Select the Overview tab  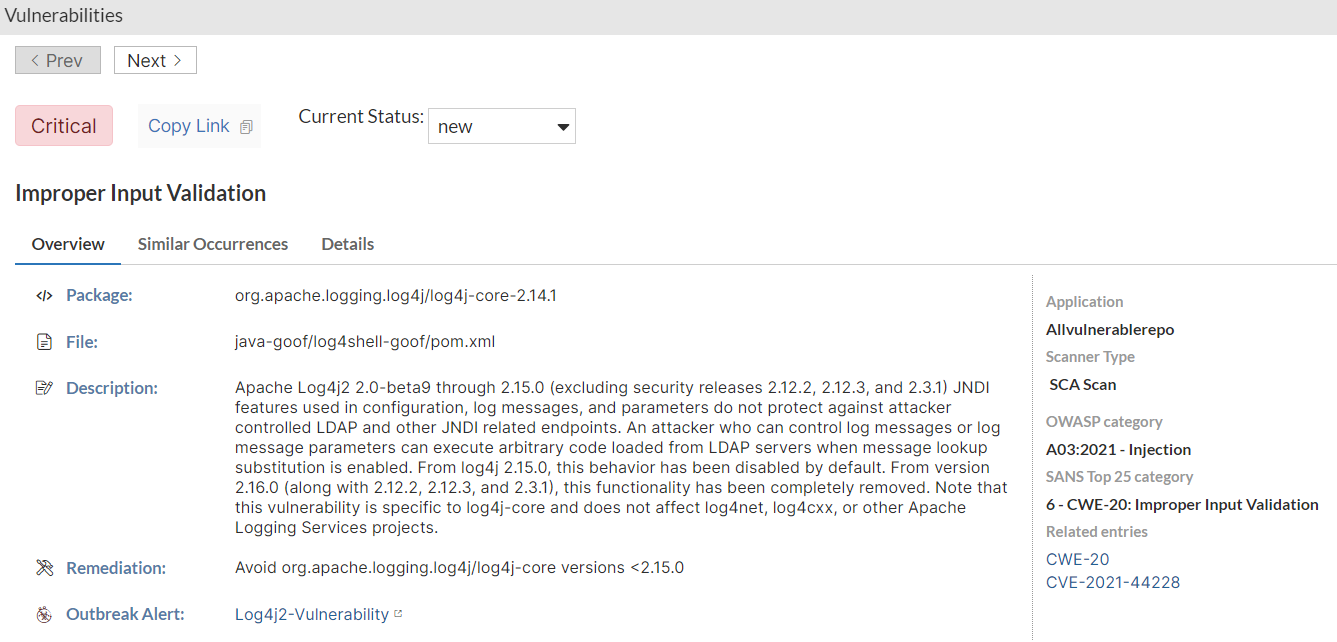pos(67,243)
